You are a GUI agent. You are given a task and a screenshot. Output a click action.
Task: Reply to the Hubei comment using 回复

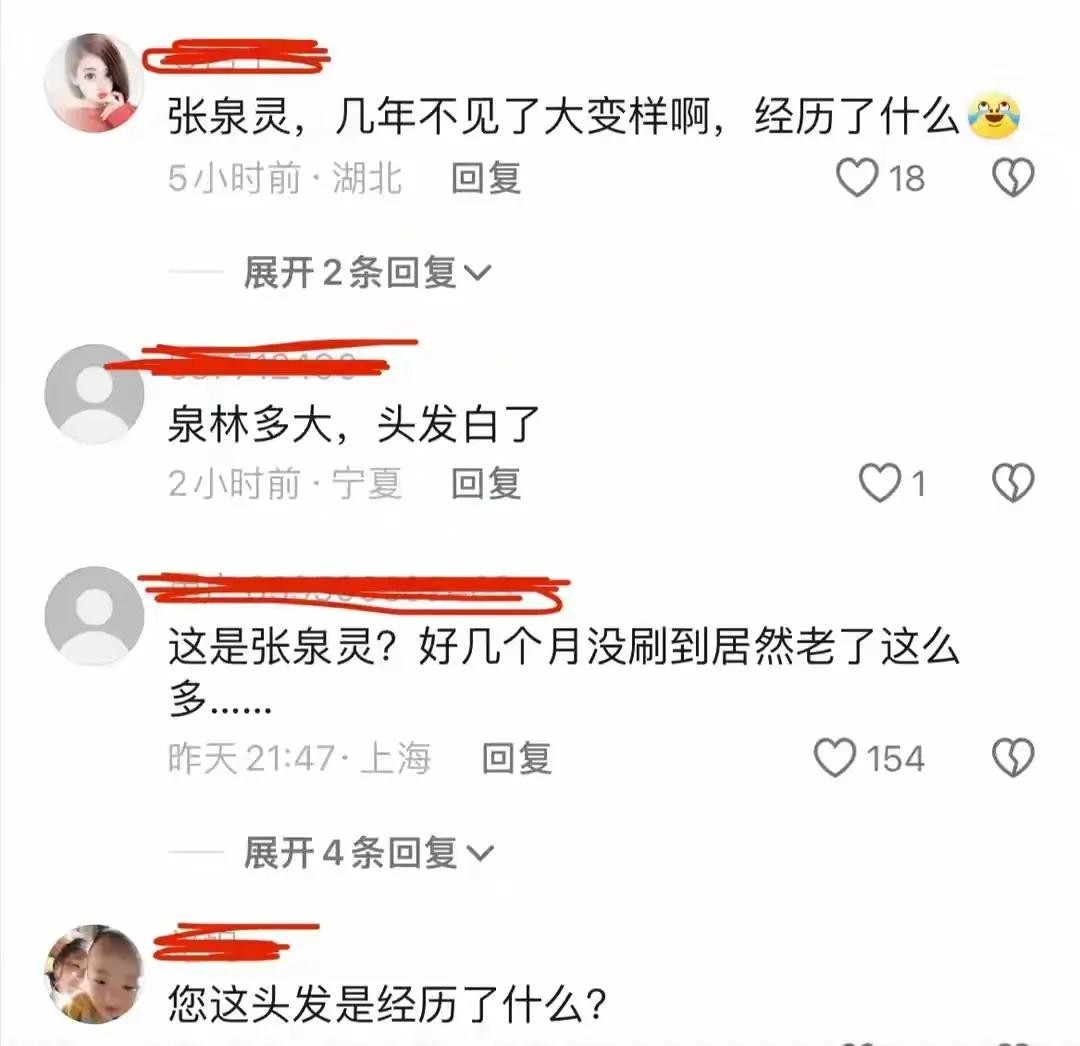tap(486, 178)
